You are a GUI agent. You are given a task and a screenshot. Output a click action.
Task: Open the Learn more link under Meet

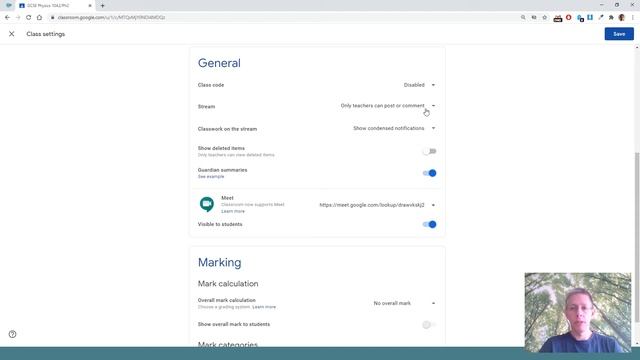[233, 211]
